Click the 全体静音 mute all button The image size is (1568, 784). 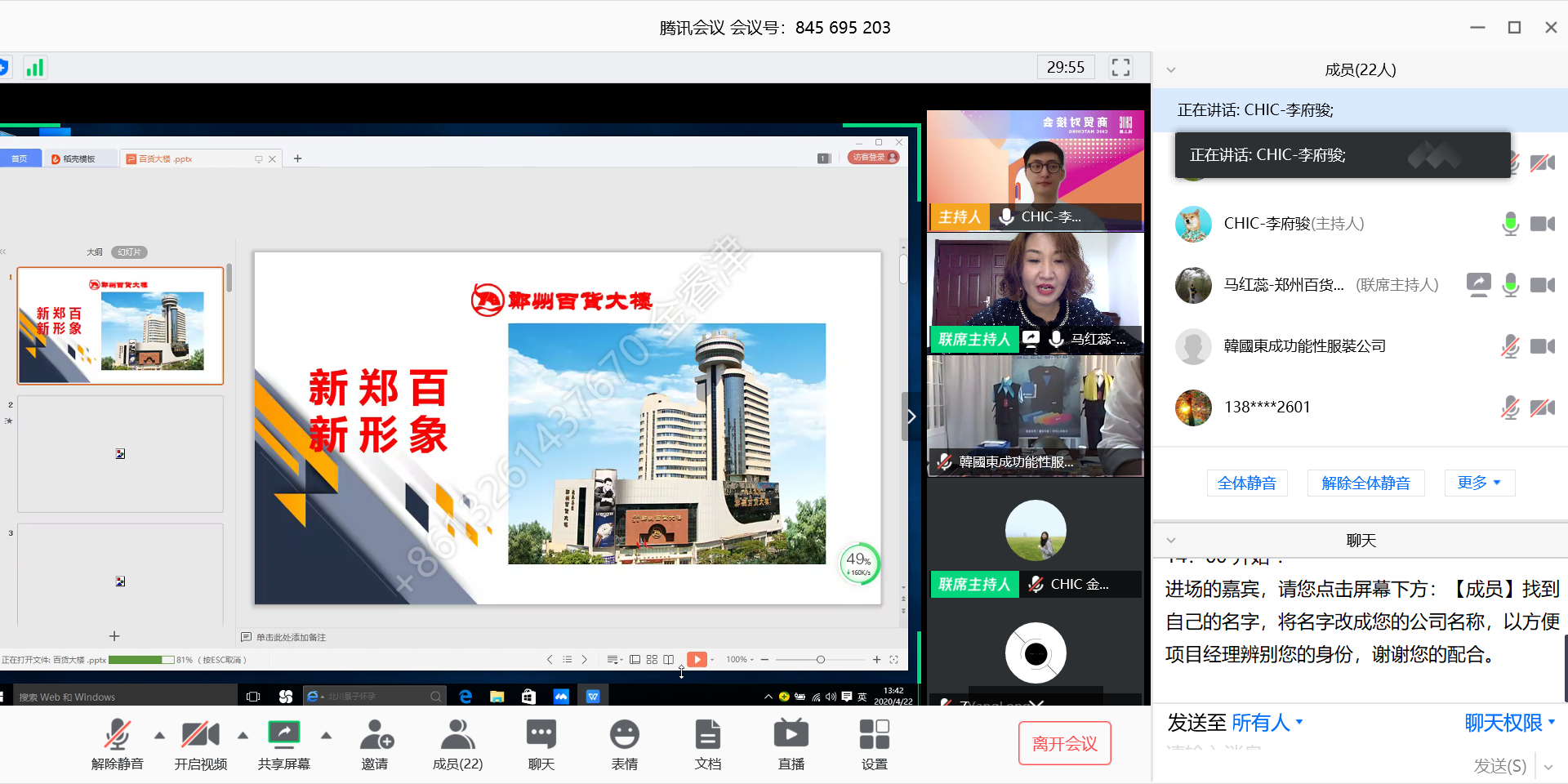pos(1247,483)
